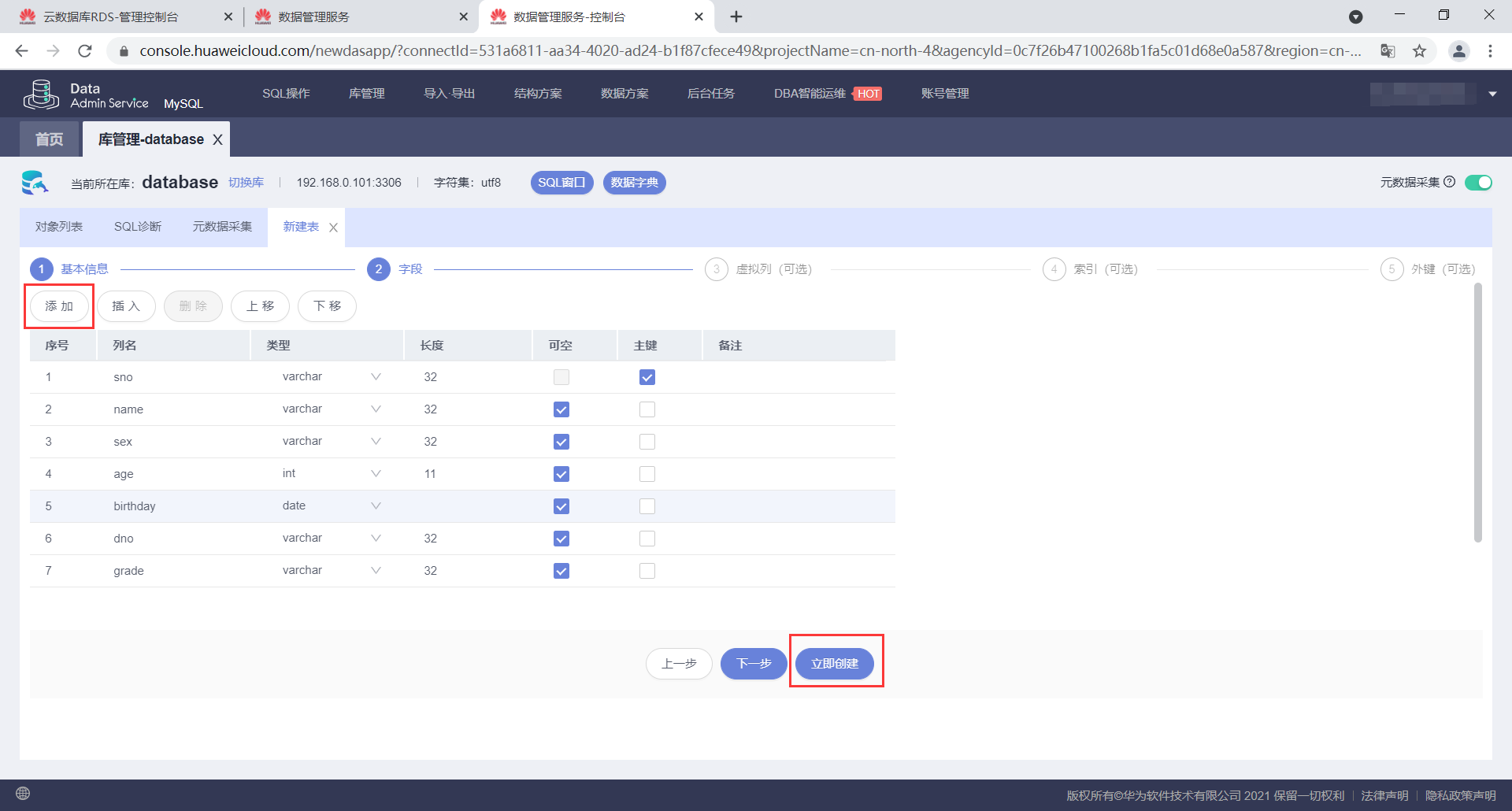Screen dimensions: 1512x811
Task: Click the 下移 button
Action: [327, 306]
